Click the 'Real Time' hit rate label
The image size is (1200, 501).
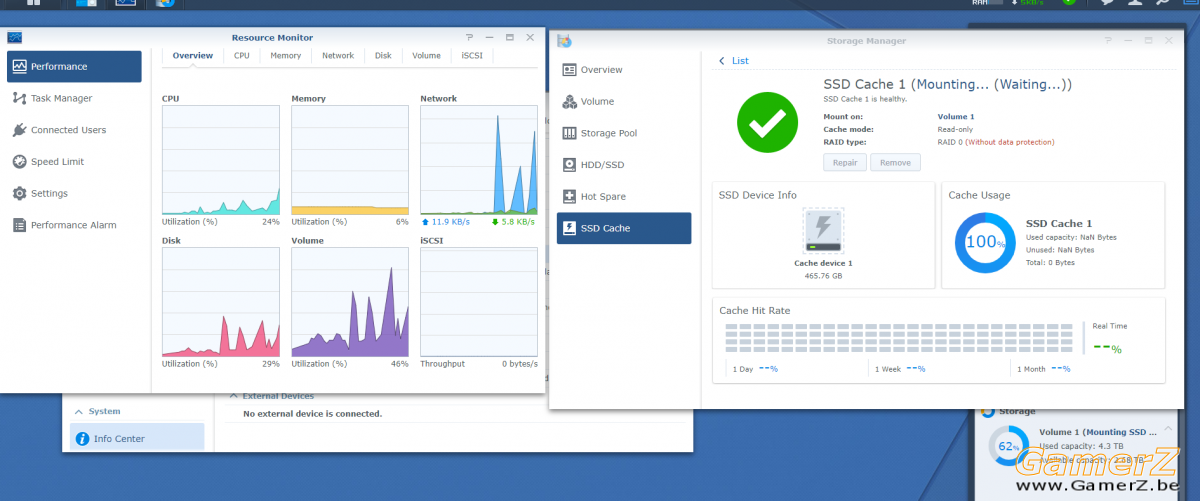(1109, 326)
